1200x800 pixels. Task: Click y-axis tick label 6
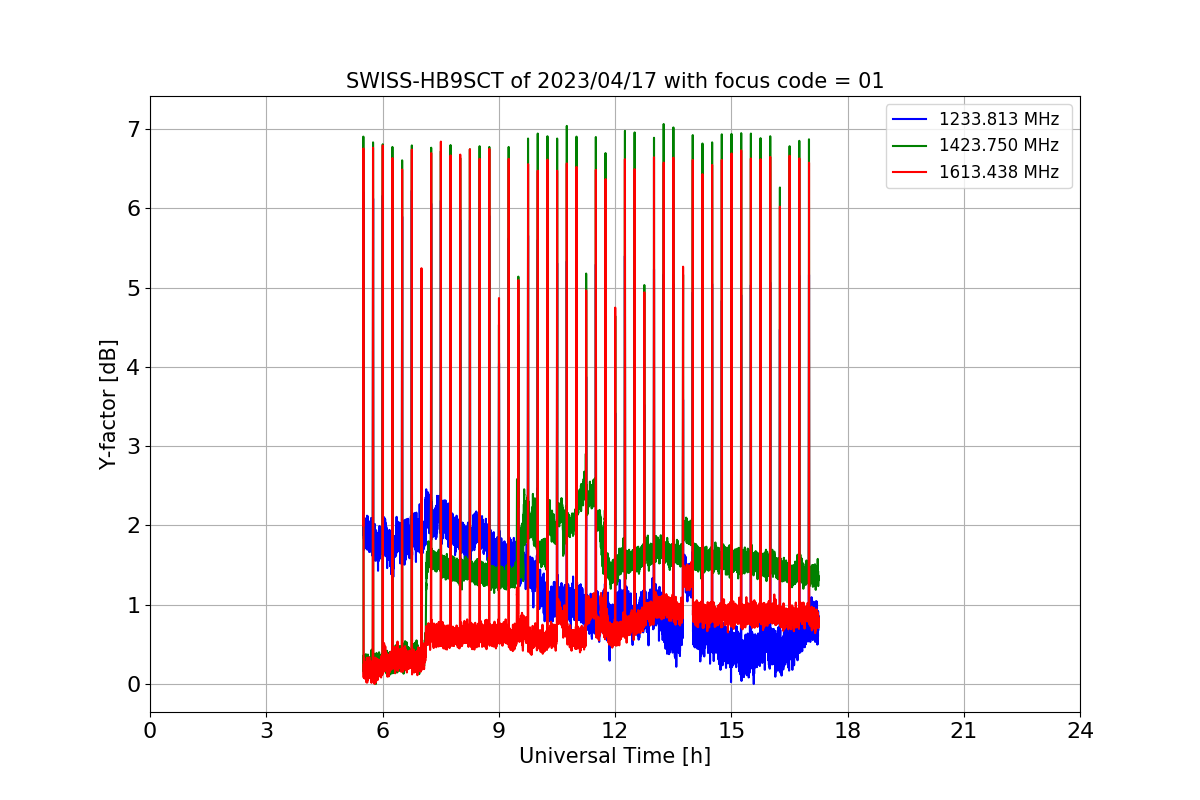point(133,209)
